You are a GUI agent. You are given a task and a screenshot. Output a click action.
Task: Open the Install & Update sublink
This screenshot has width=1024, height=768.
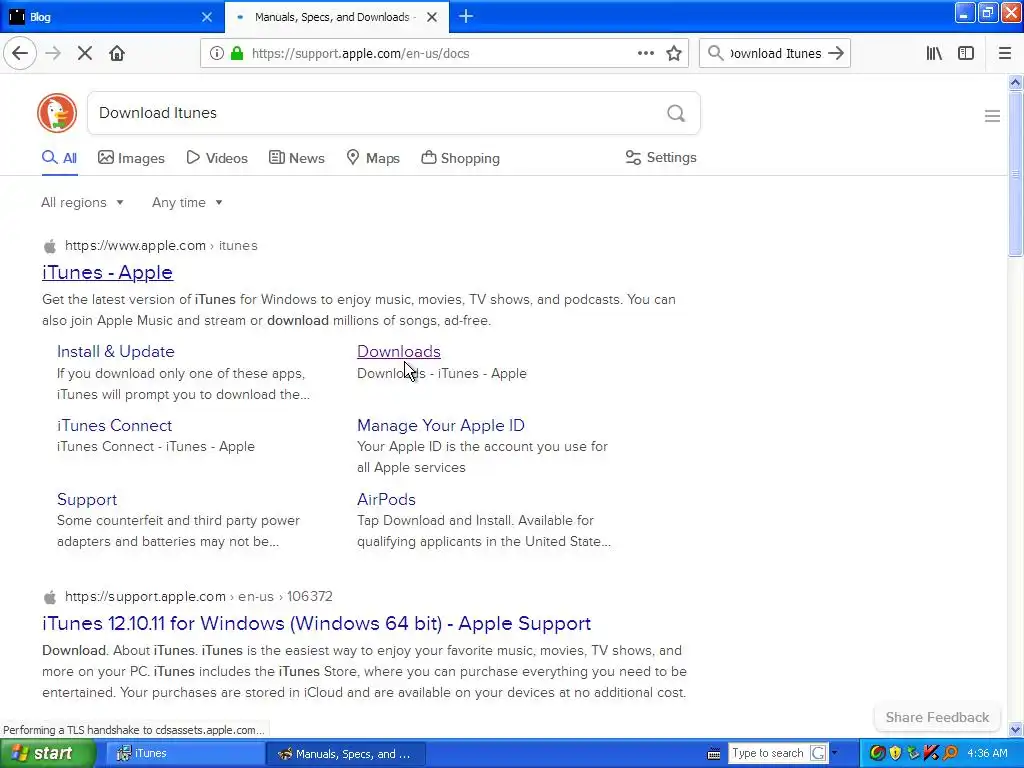tap(116, 351)
